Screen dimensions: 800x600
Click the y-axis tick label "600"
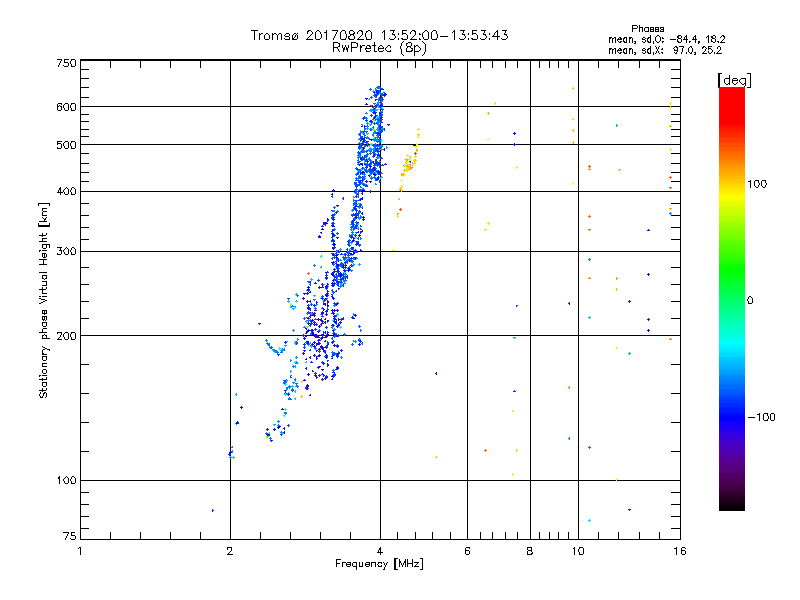(x=66, y=107)
